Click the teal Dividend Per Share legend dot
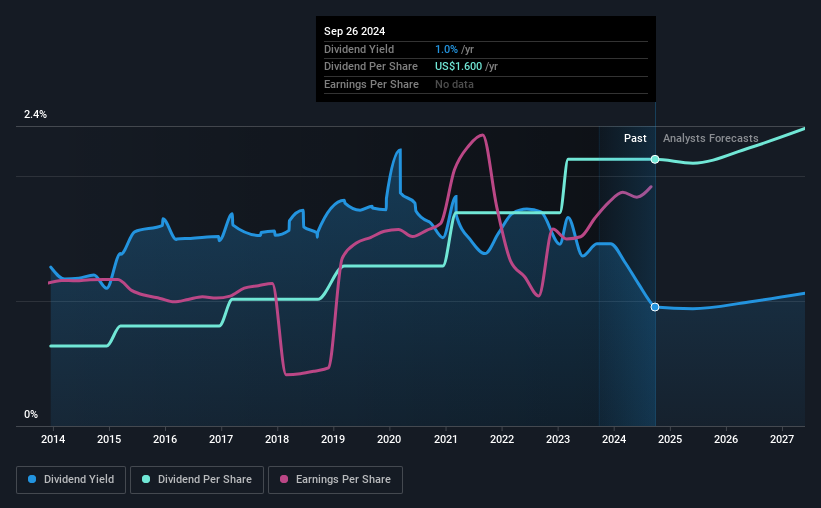 146,479
